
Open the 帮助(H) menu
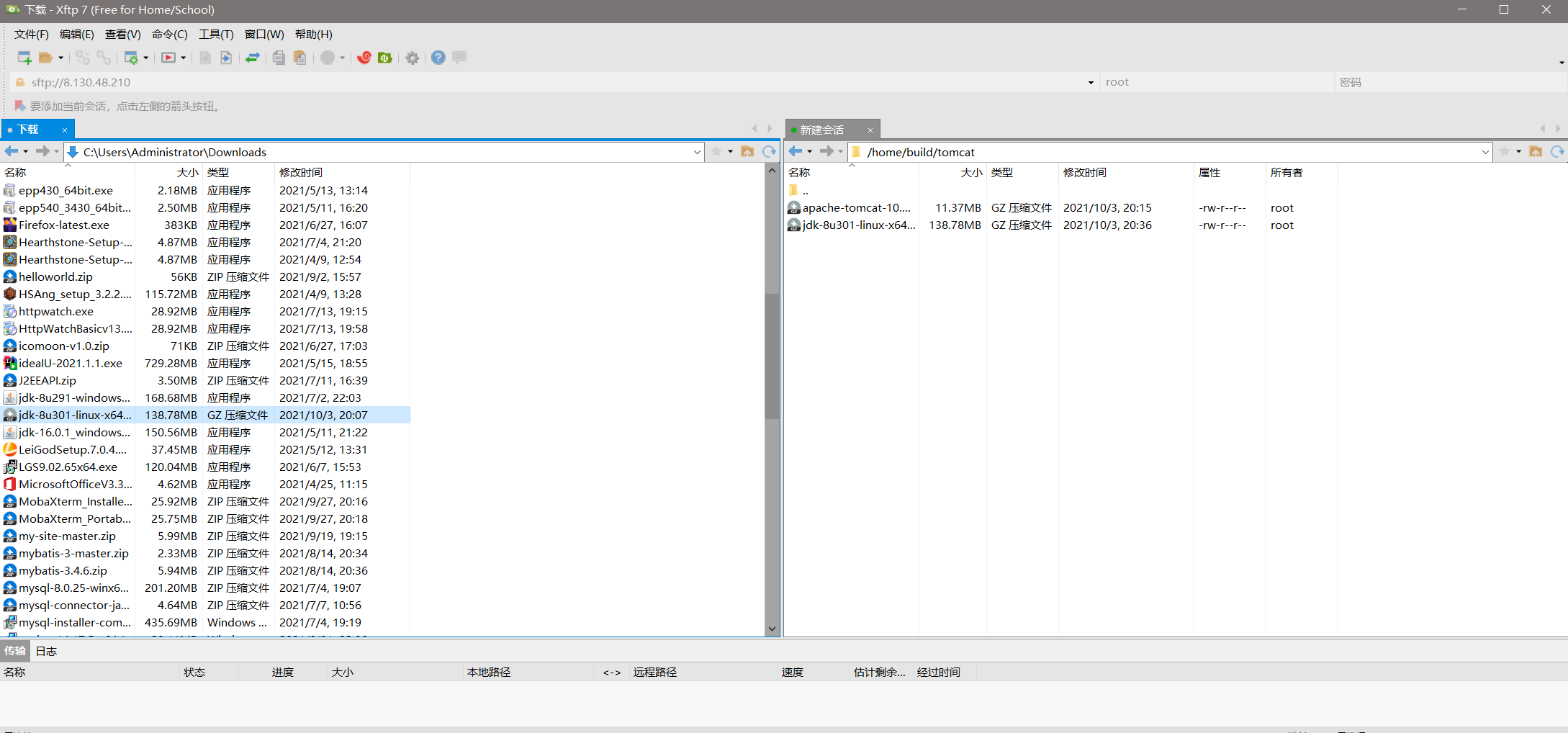point(313,35)
